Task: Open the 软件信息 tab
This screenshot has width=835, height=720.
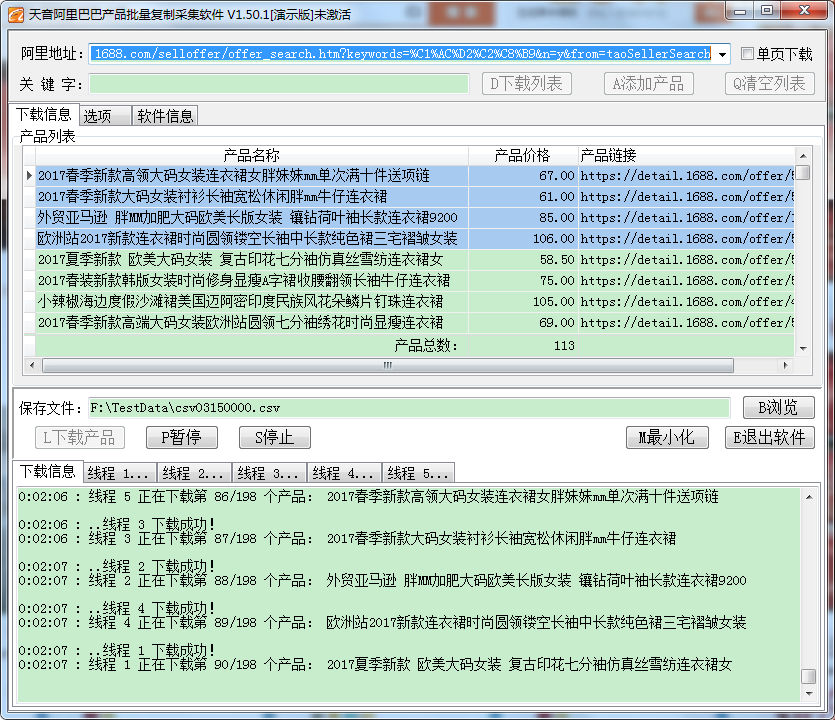Action: (x=165, y=116)
